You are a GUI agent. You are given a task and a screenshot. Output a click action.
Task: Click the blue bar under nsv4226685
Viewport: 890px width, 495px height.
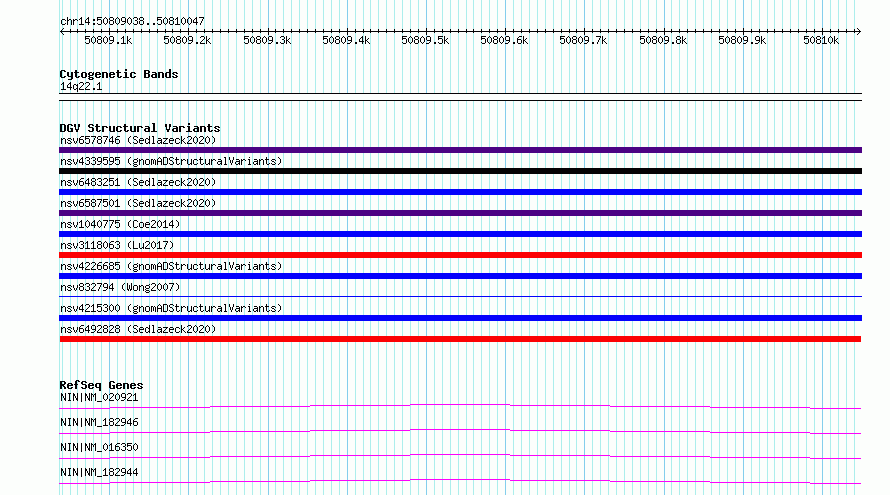[x=460, y=276]
